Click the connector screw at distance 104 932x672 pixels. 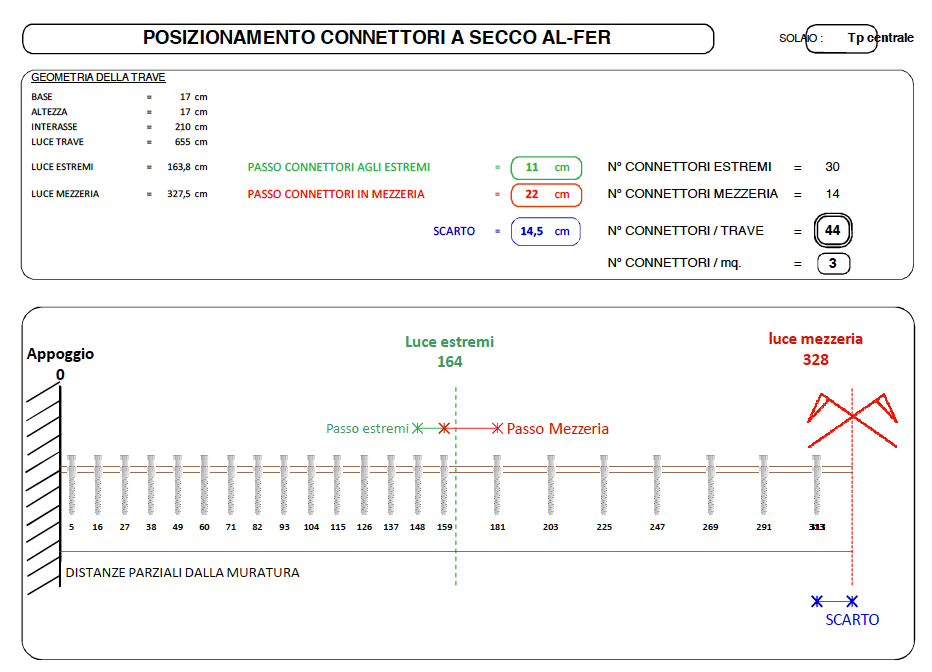click(x=311, y=485)
